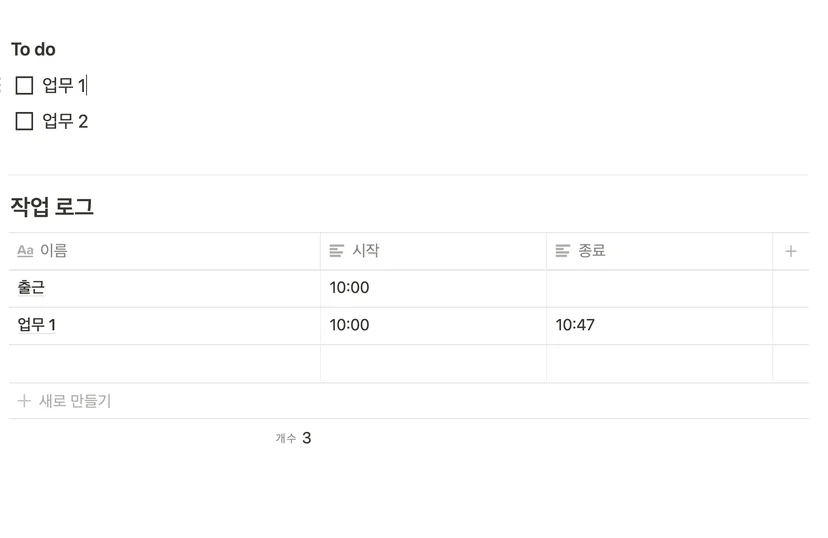Select the 10:00 start cell for 출근
Screen dimensions: 828x538
[x=434, y=288]
